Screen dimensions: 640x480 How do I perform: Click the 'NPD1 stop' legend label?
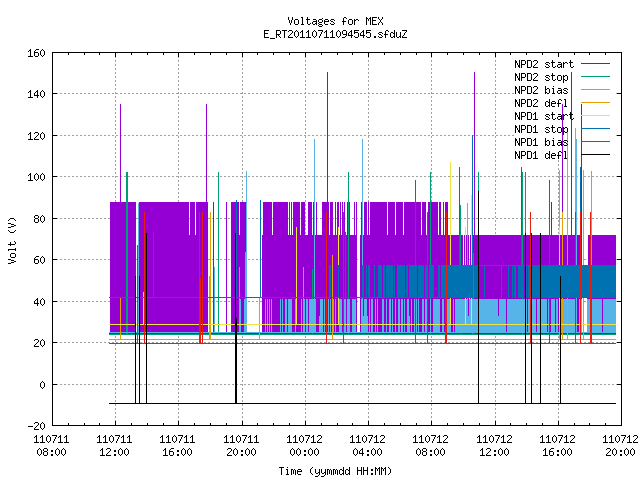[541, 129]
